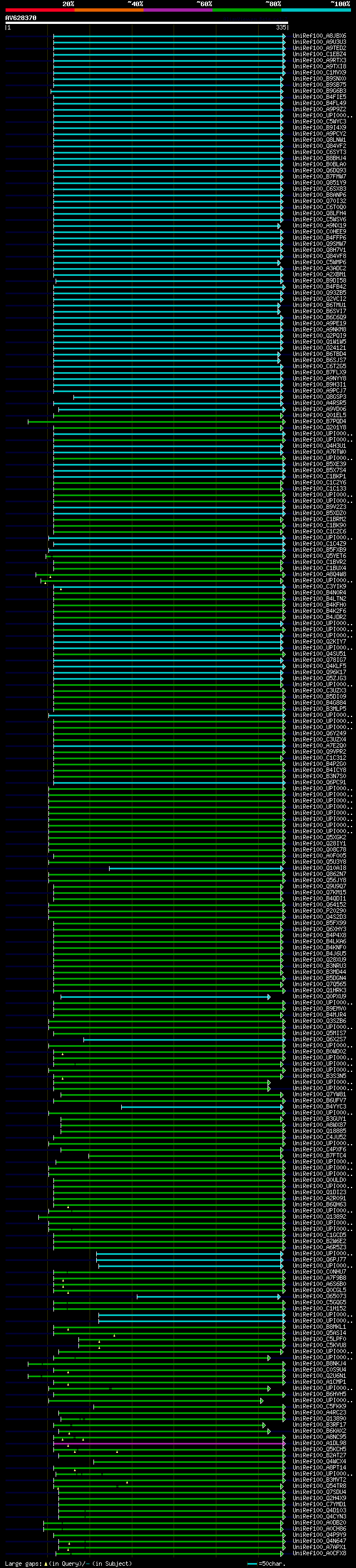Select the UniRef100_Q6PC91 label
The image size is (356, 1568).
pos(319,783)
